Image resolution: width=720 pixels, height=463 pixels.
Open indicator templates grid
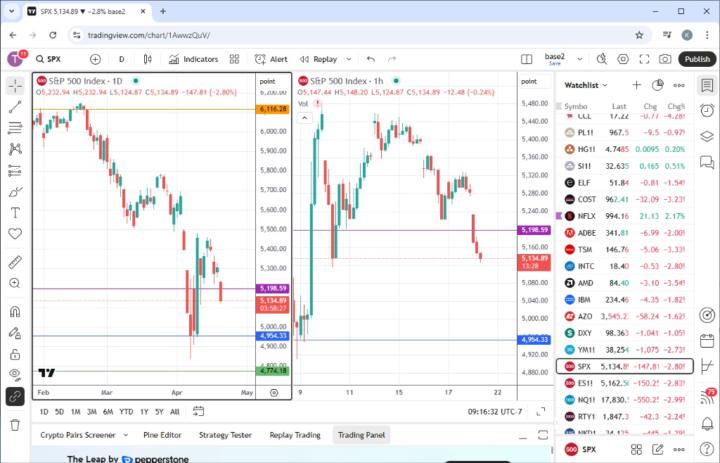point(234,59)
